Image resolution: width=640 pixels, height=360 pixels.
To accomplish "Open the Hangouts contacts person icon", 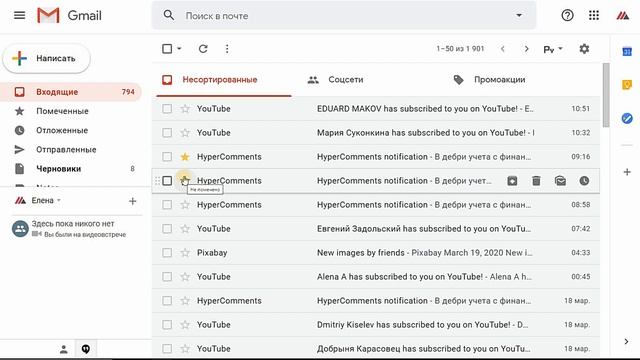I will [x=64, y=349].
